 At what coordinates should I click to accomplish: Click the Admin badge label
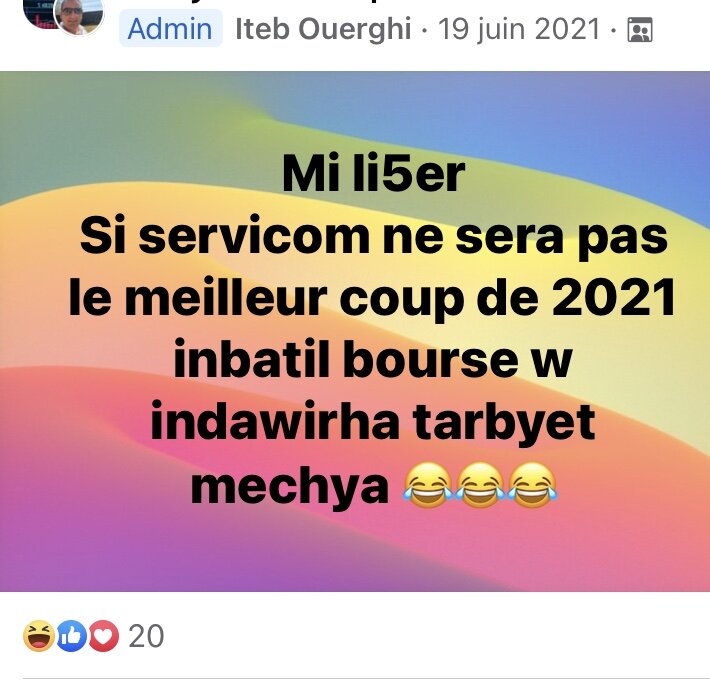pyautogui.click(x=170, y=29)
